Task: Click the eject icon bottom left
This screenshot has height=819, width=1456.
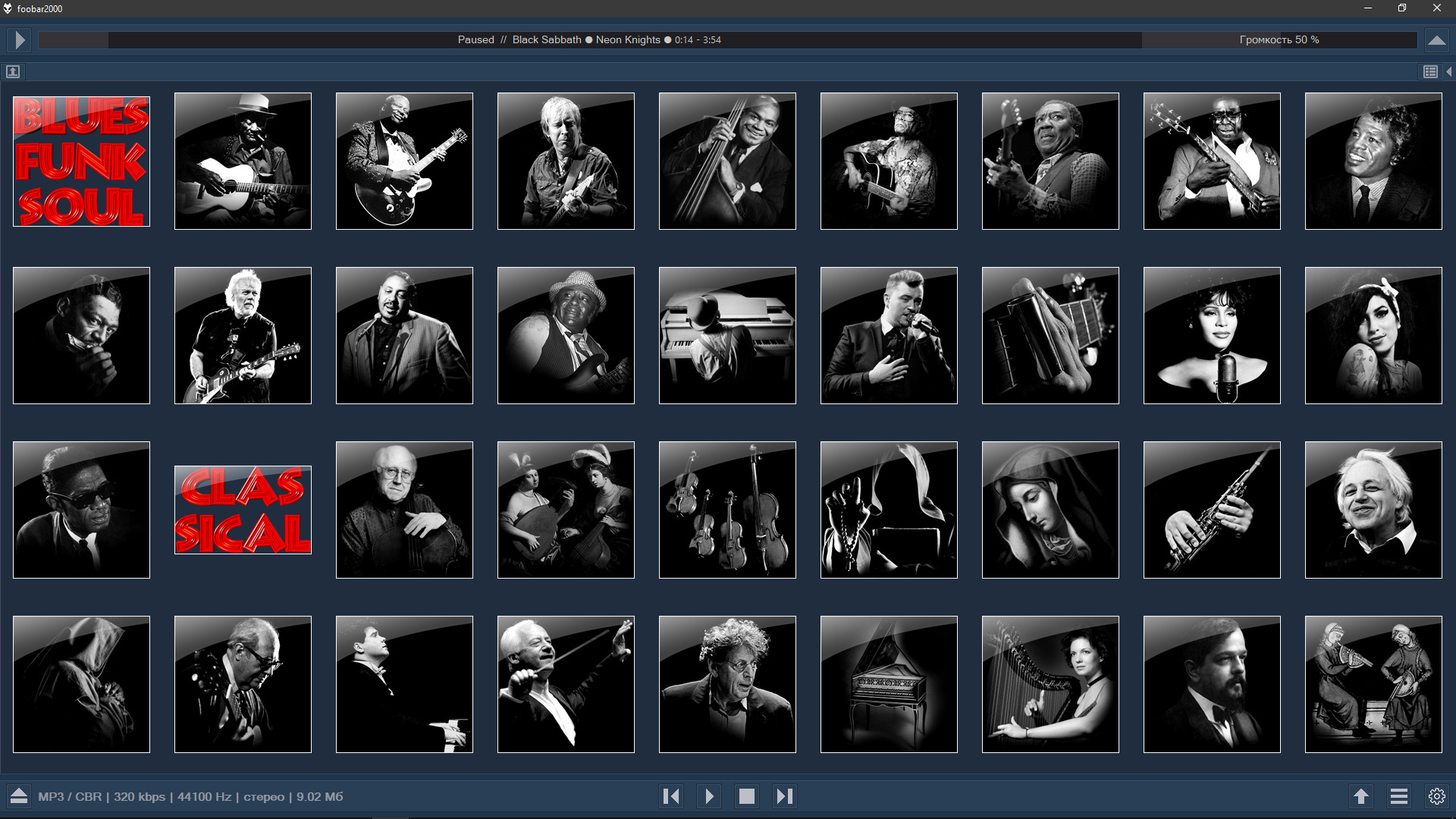Action: 19,796
